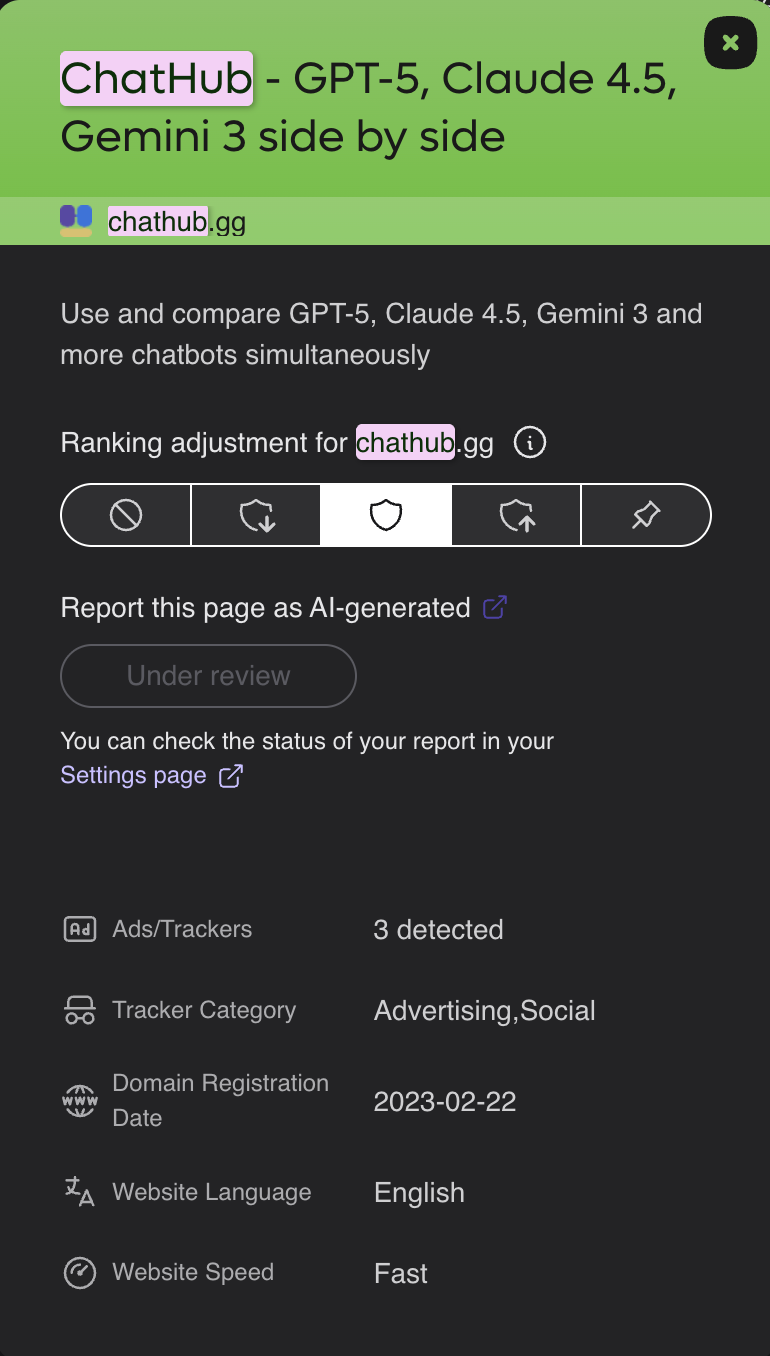
Task: Select the normal ranking shield option
Action: (386, 515)
